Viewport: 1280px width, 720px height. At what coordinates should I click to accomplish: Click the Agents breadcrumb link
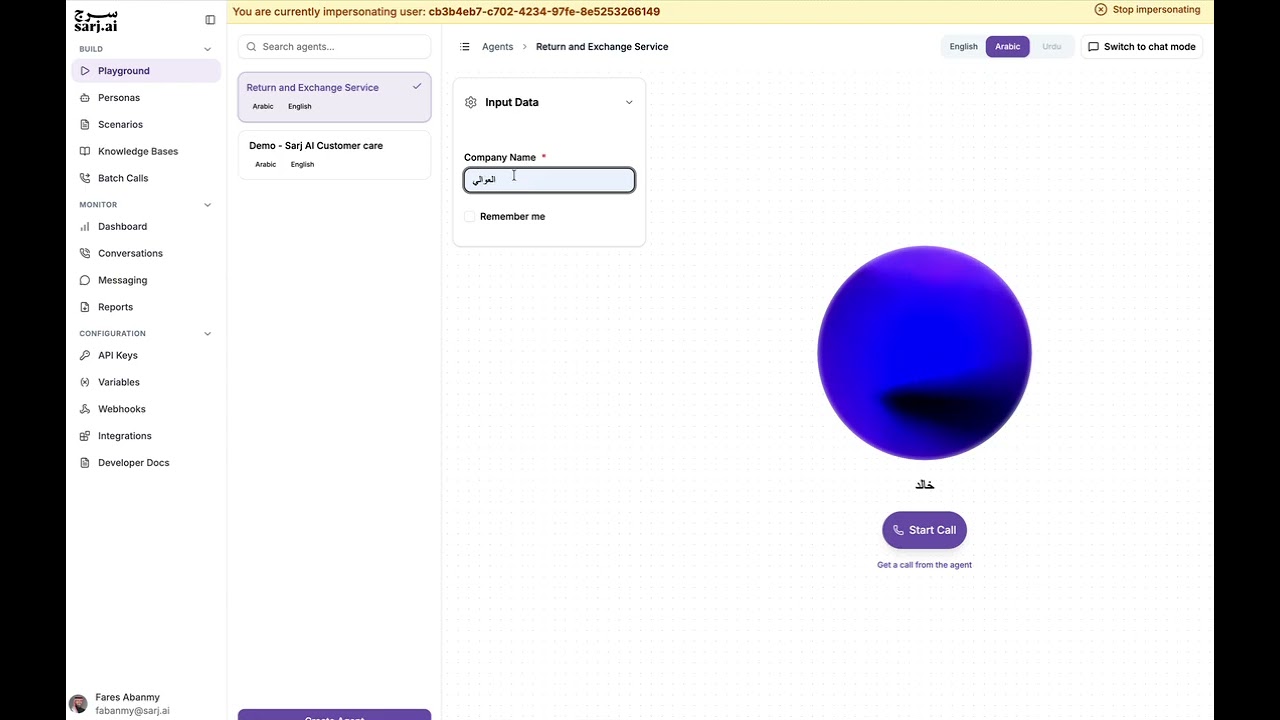point(497,47)
